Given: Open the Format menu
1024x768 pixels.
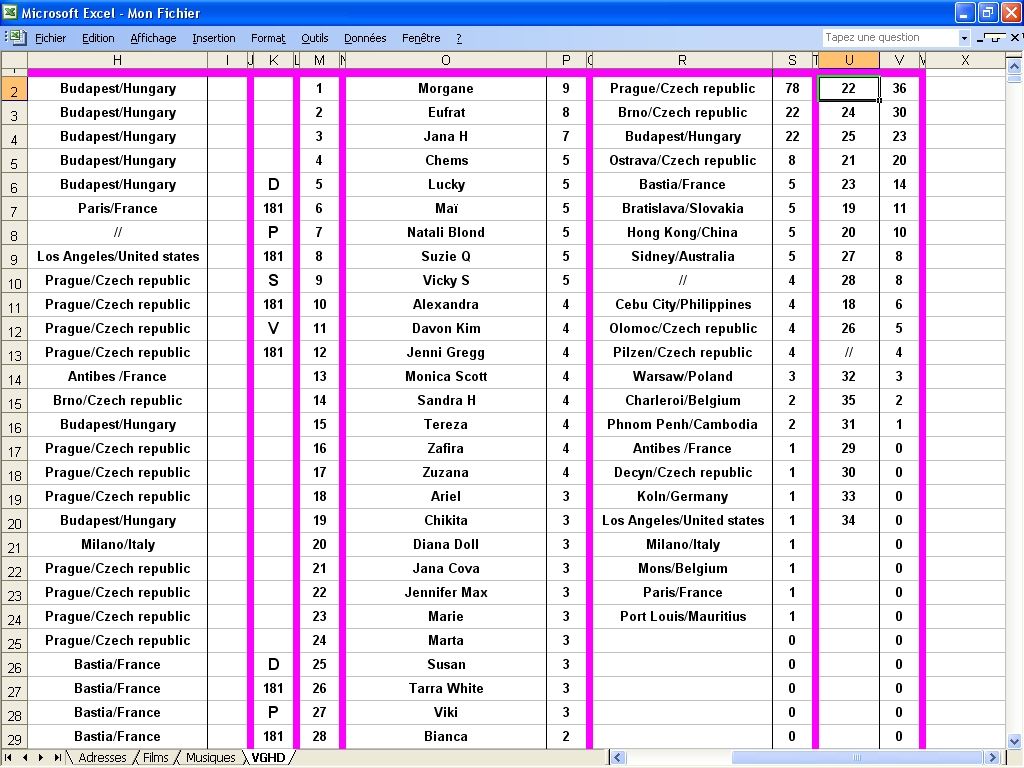Looking at the screenshot, I should (x=268, y=38).
